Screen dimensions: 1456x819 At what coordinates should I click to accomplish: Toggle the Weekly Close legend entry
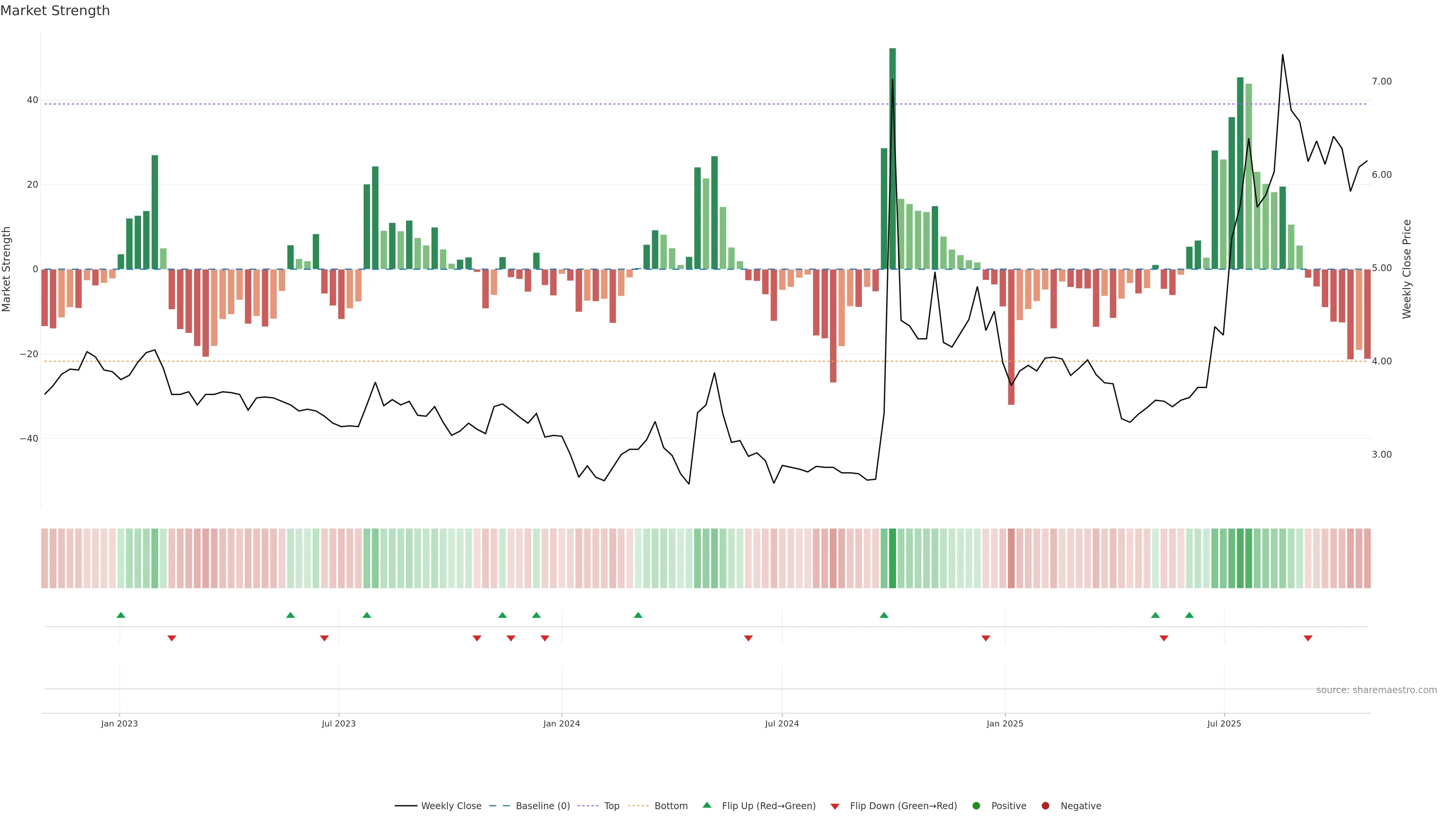450,805
